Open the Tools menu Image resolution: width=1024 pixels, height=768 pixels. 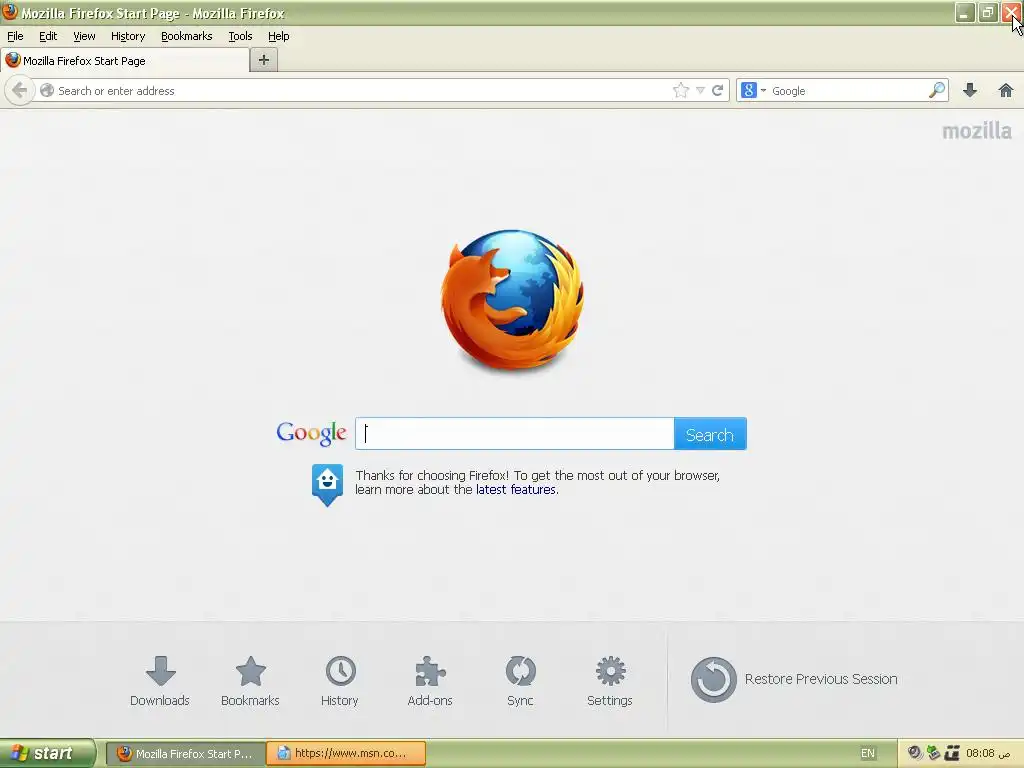[x=240, y=36]
